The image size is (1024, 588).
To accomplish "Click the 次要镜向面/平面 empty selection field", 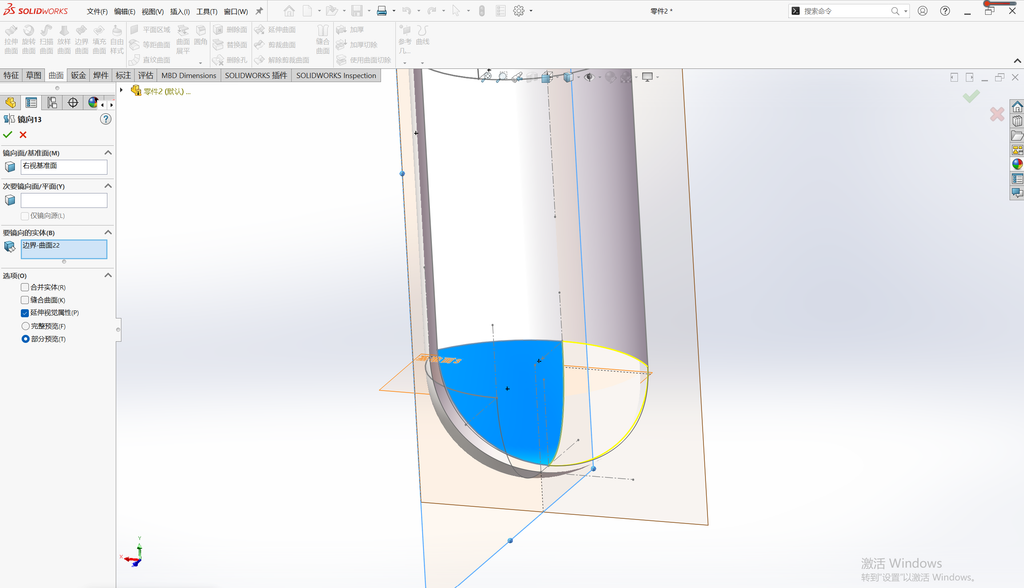I will (64, 200).
